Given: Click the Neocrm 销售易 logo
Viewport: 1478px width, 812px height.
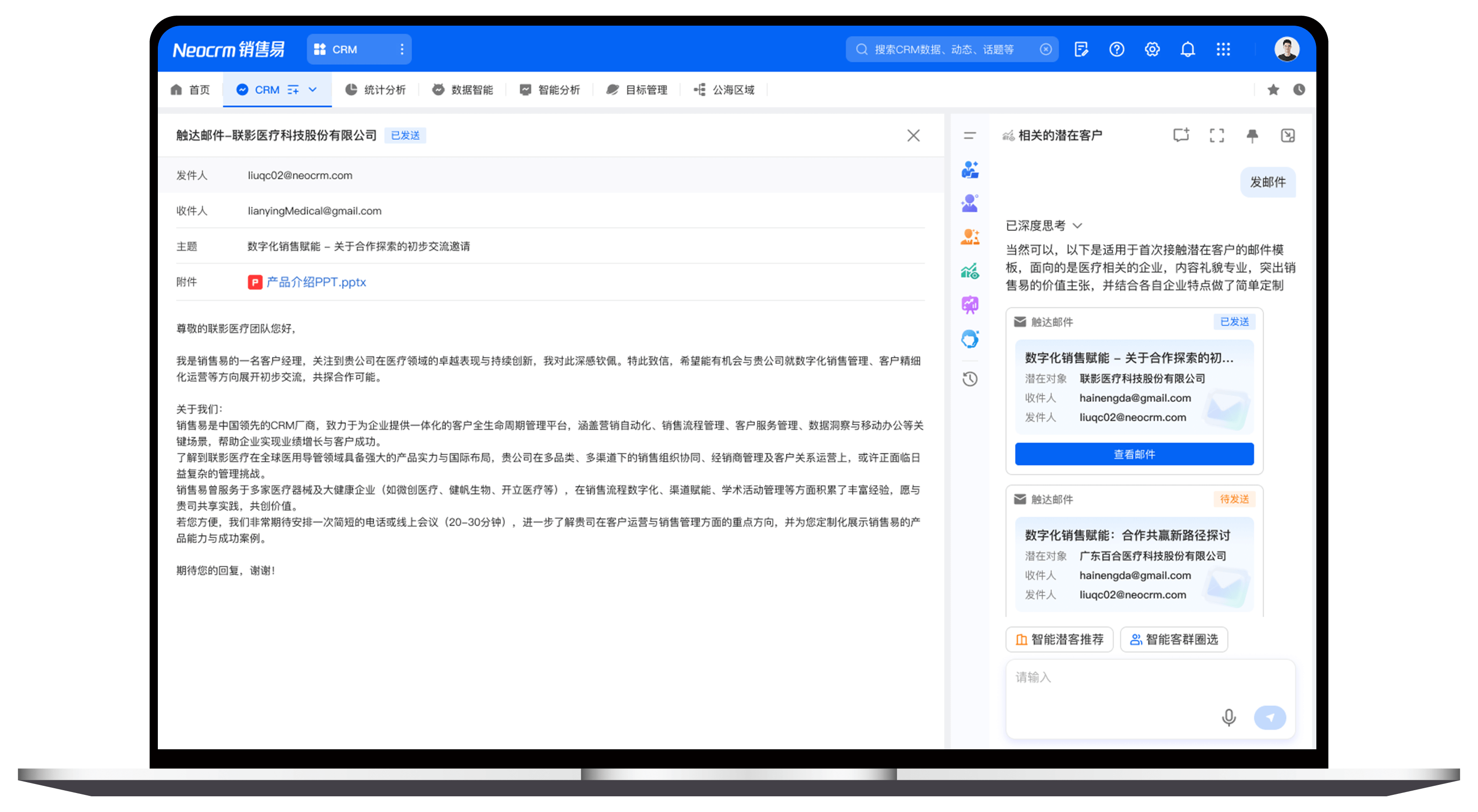Looking at the screenshot, I should coord(228,49).
